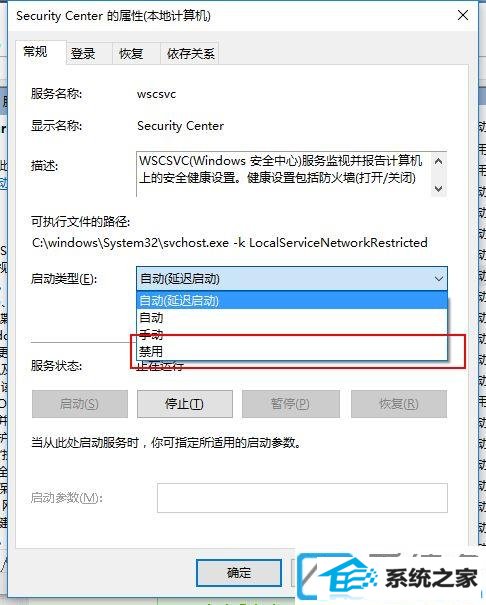Close the Security Center properties dialog
The width and height of the screenshot is (486, 605).
(x=462, y=15)
